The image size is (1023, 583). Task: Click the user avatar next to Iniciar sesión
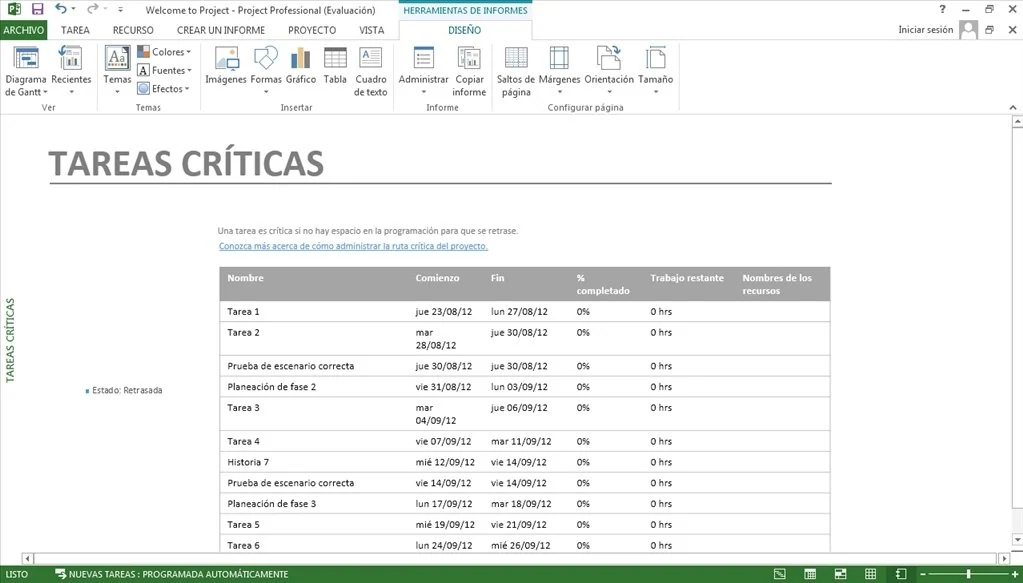968,30
